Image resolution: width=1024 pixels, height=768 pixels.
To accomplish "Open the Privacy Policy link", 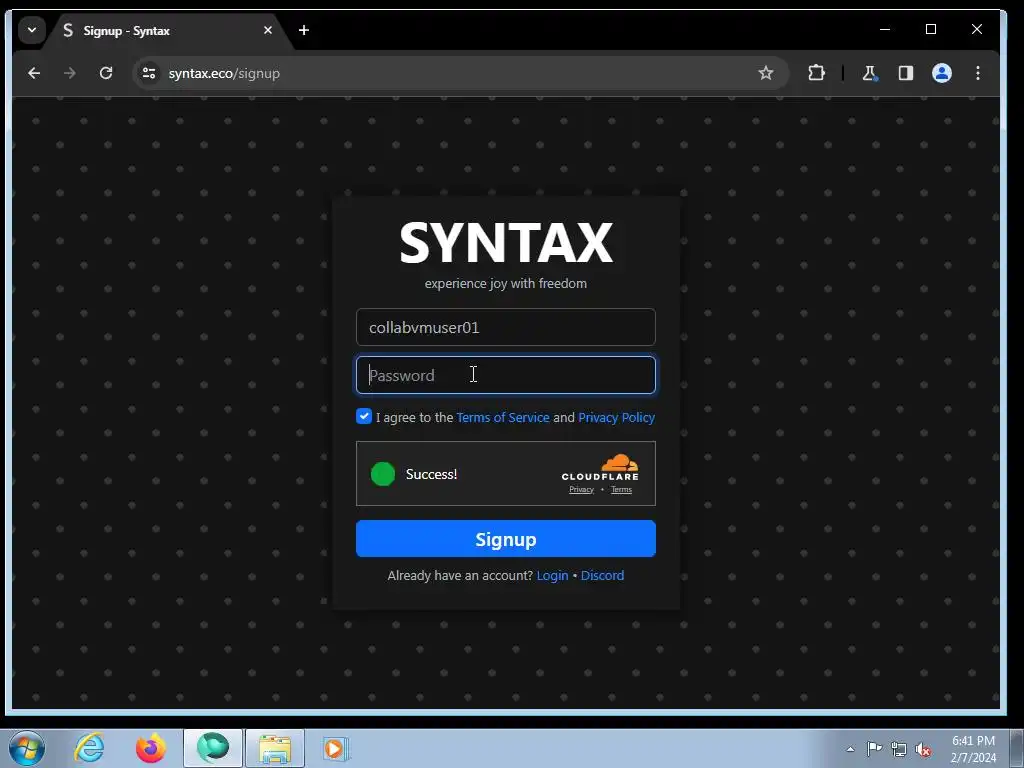I will 616,417.
